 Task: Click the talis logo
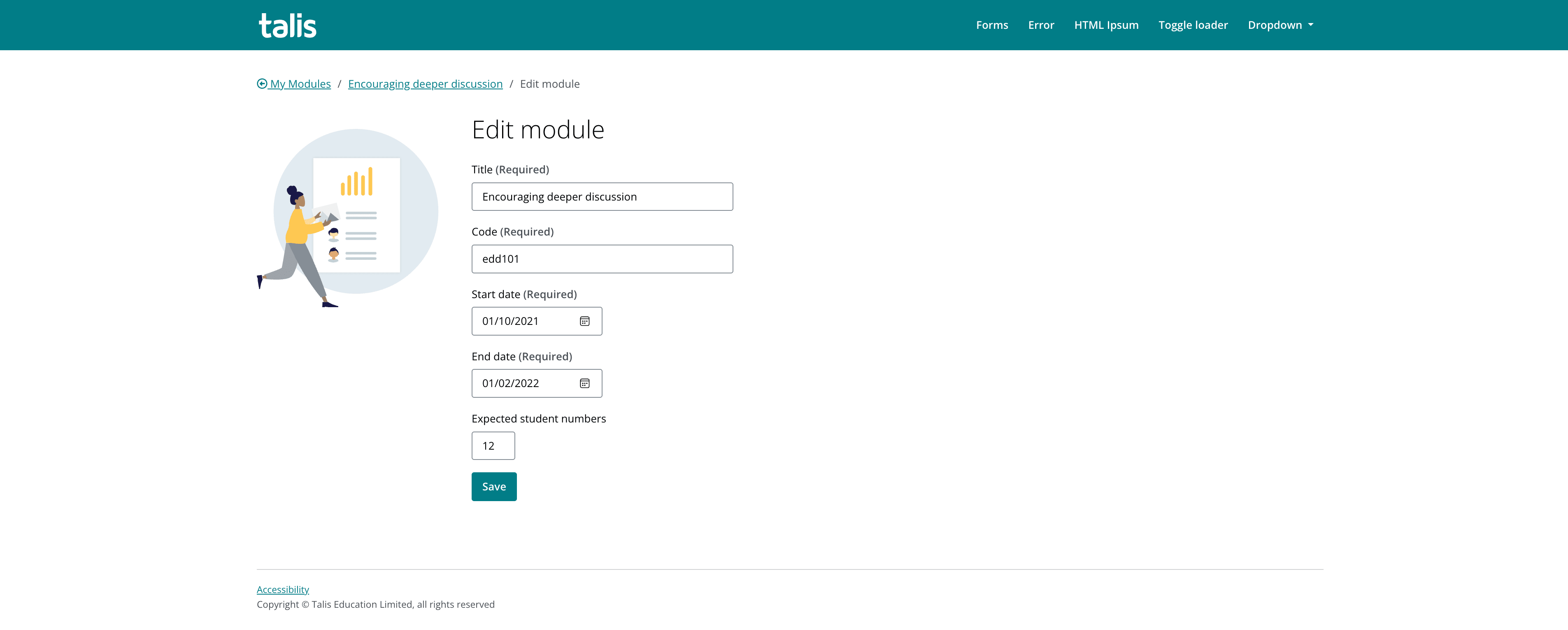(x=287, y=26)
